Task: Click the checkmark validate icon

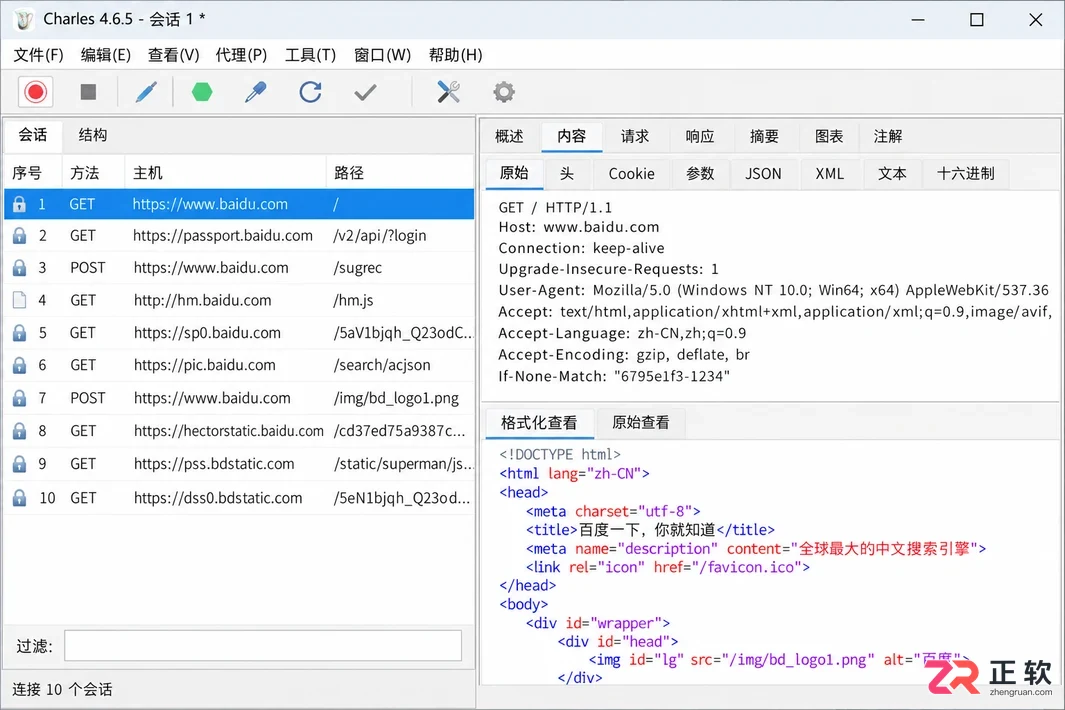Action: [365, 92]
